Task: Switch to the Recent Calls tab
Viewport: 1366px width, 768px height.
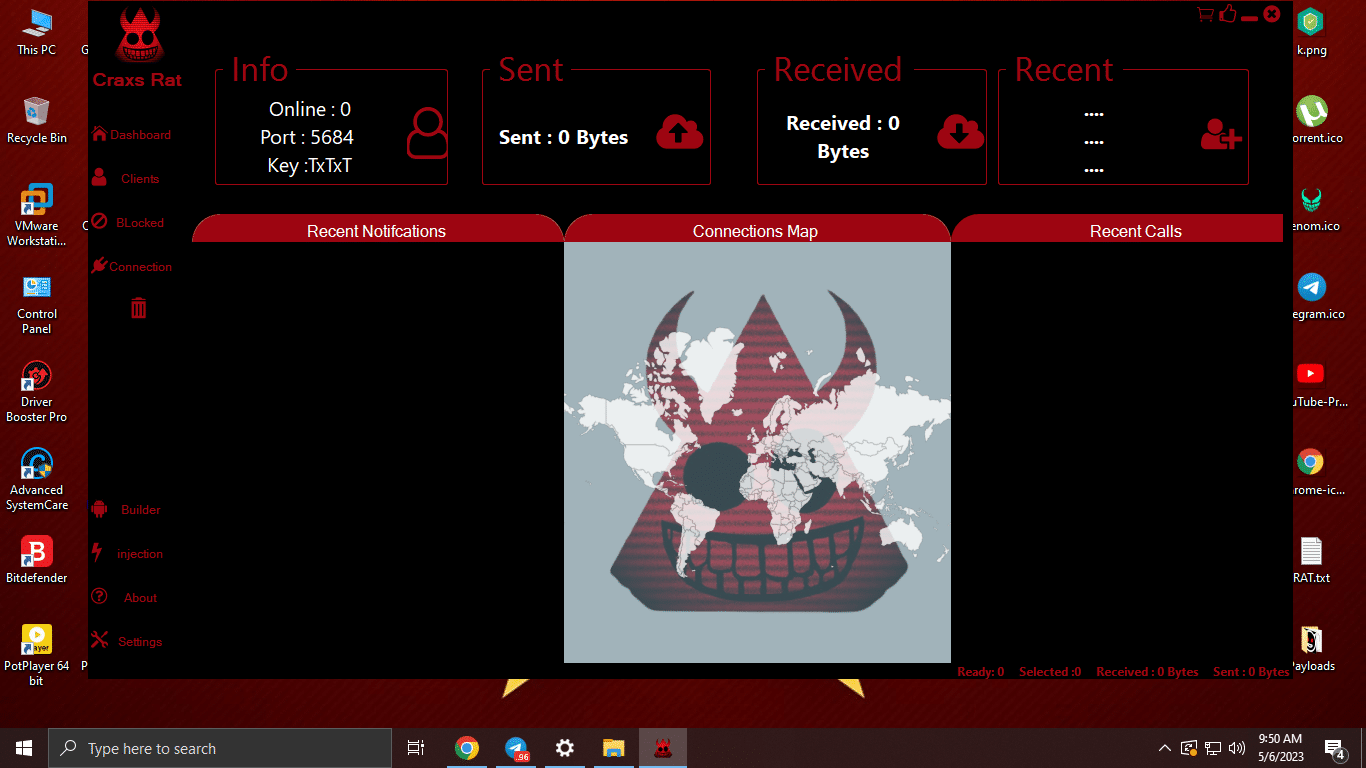Action: click(1135, 231)
